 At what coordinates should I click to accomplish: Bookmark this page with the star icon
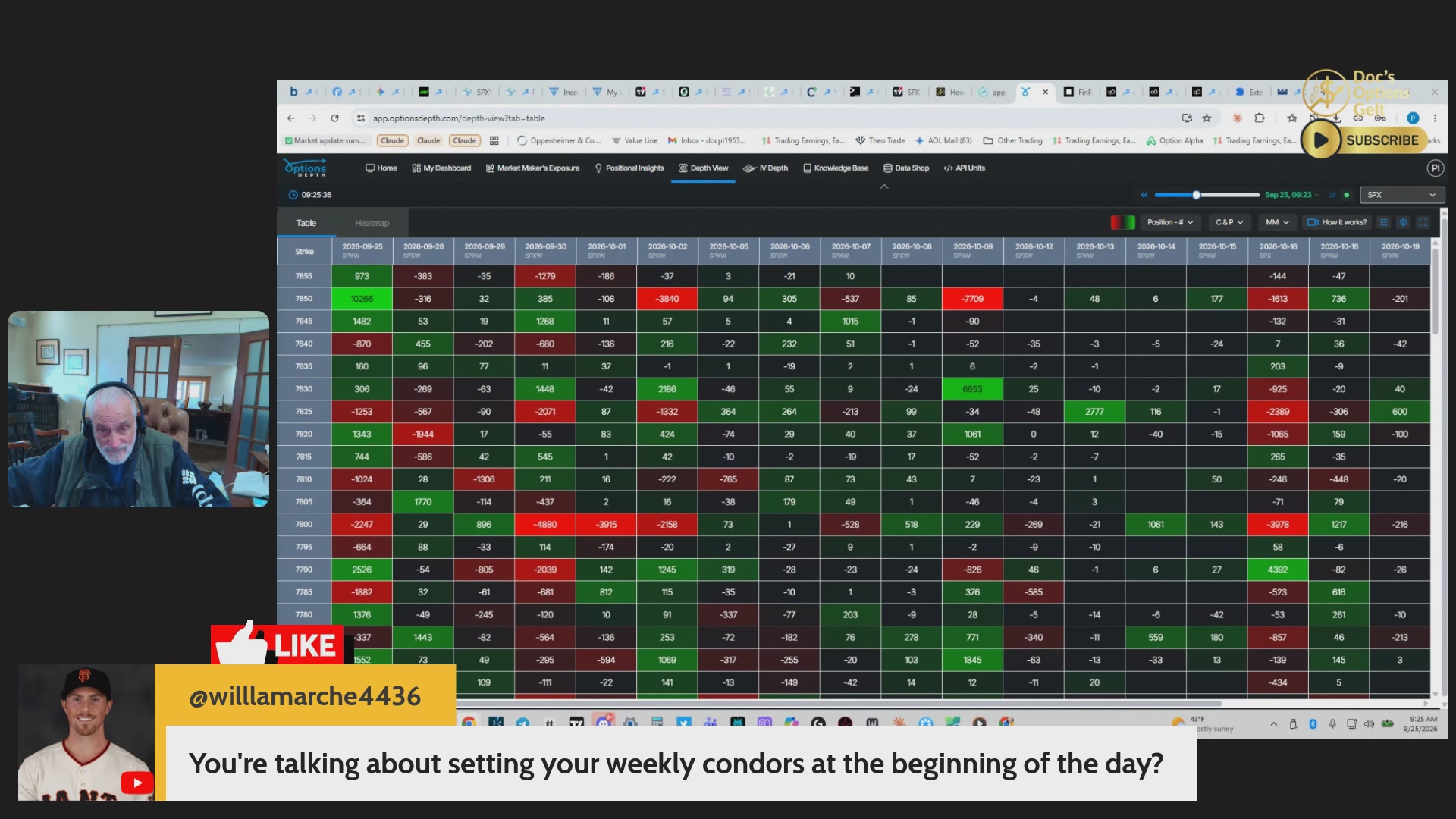(x=1207, y=118)
